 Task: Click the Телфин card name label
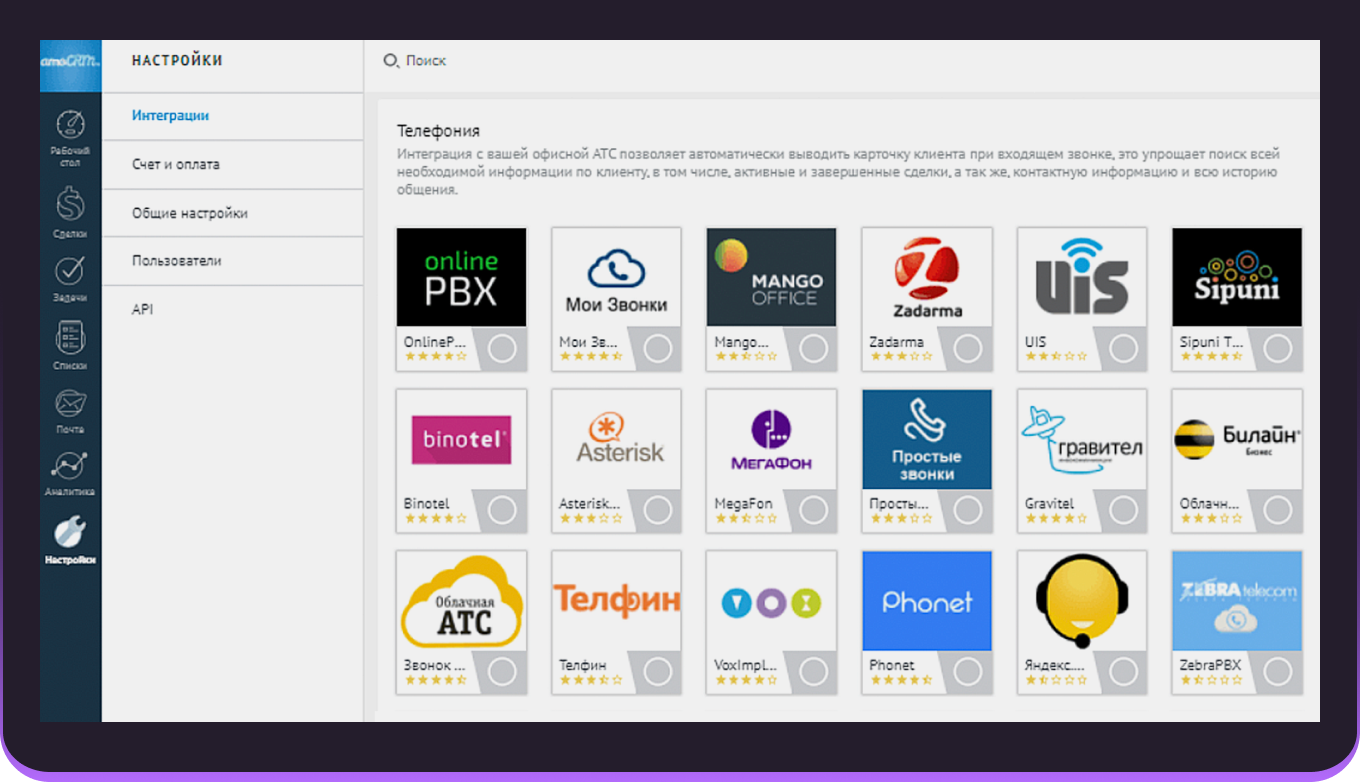tap(583, 665)
